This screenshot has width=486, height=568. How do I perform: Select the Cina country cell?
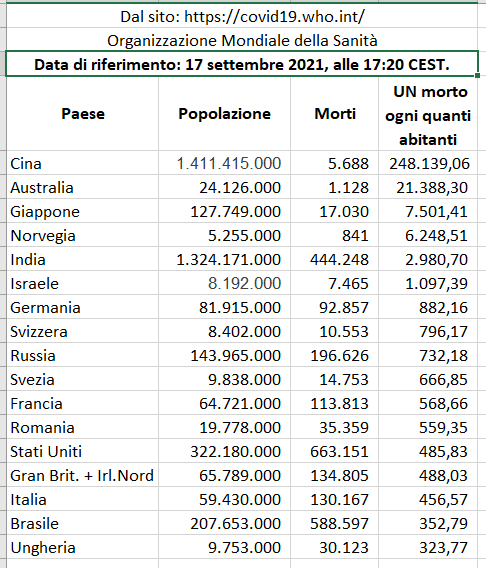[x=83, y=163]
